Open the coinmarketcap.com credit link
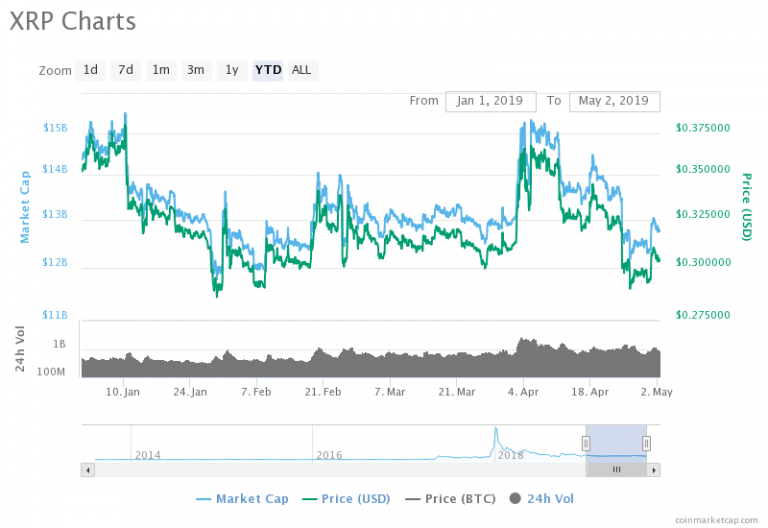This screenshot has height=528, width=768. click(716, 520)
